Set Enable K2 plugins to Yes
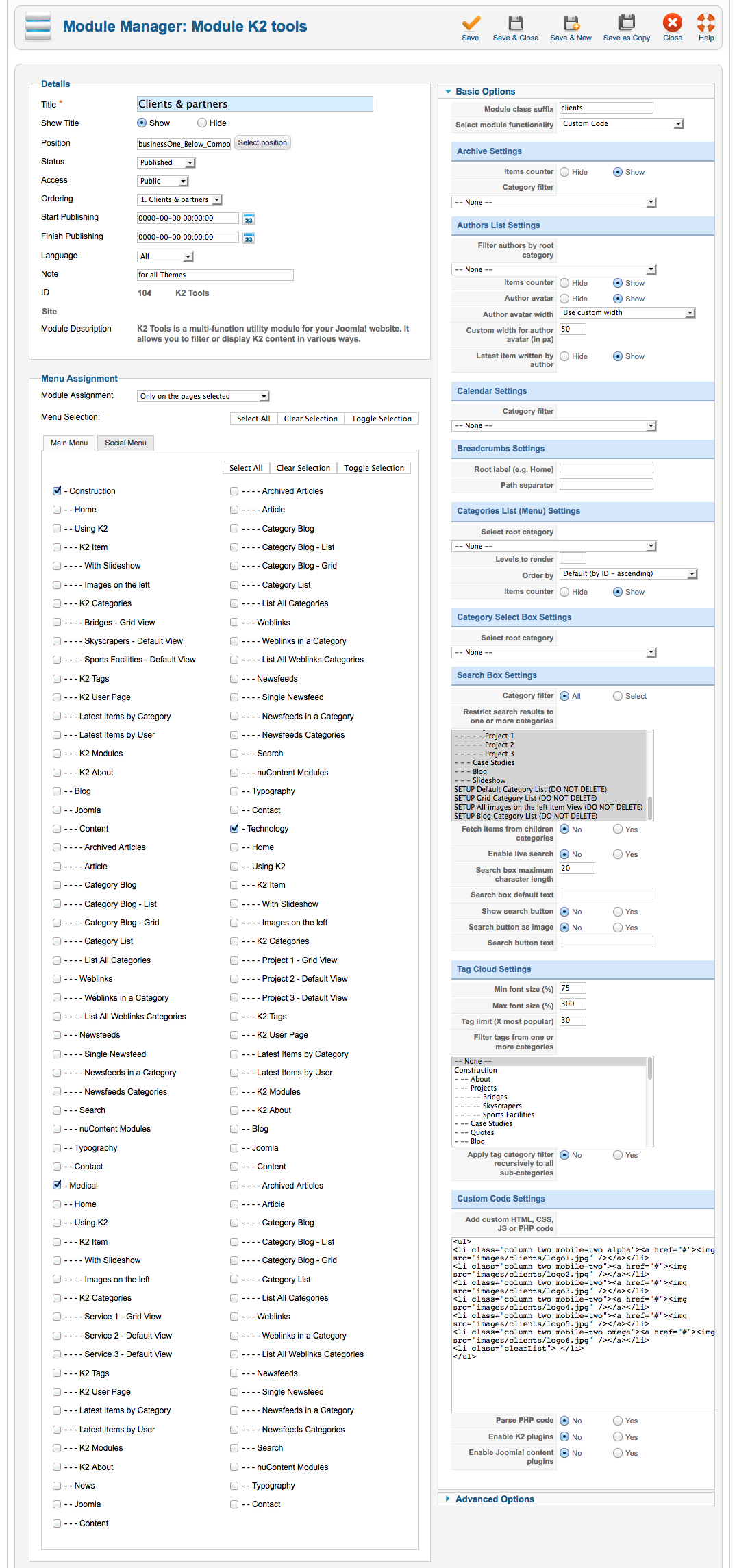This screenshot has height=1568, width=737. tap(618, 1437)
